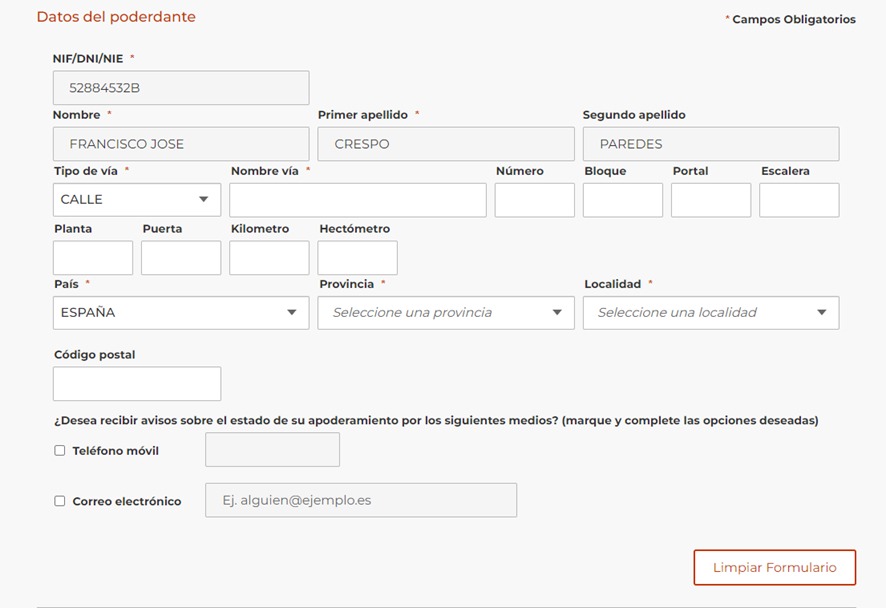886x608 pixels.
Task: Focus the Número input box
Action: pos(535,200)
